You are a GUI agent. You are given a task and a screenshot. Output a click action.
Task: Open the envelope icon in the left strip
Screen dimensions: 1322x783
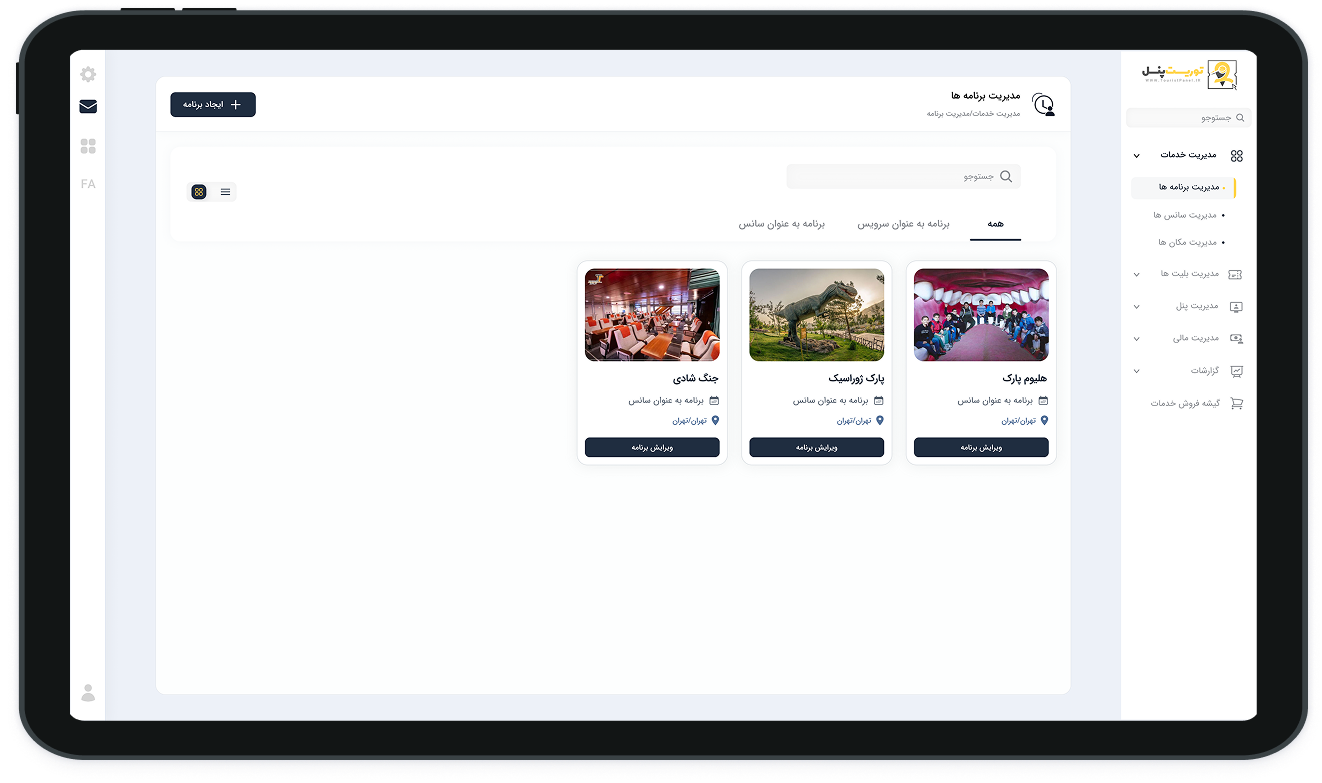pos(88,106)
